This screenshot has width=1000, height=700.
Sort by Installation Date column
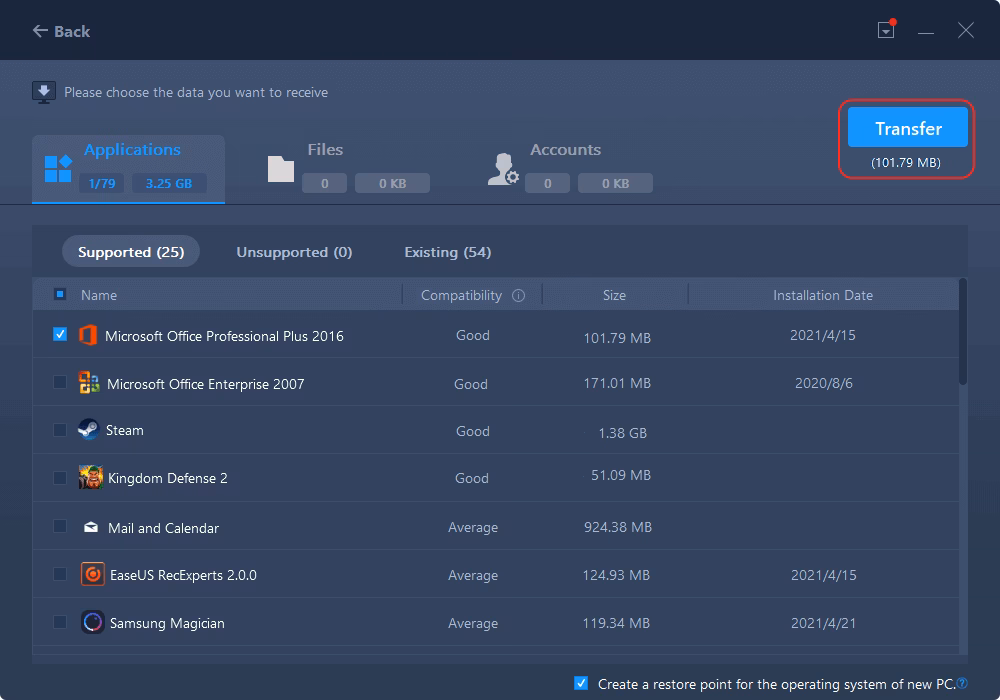(x=823, y=295)
